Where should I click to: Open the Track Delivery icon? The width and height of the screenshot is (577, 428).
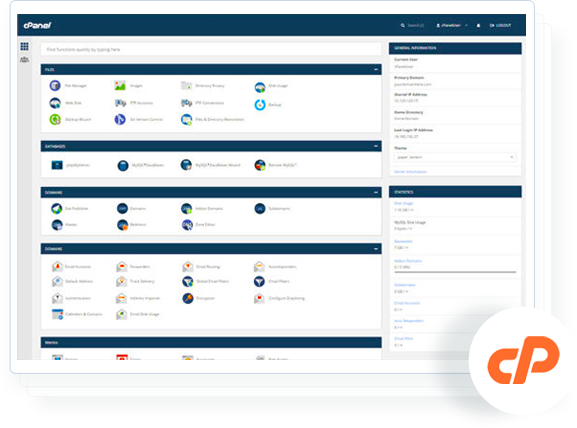click(121, 282)
